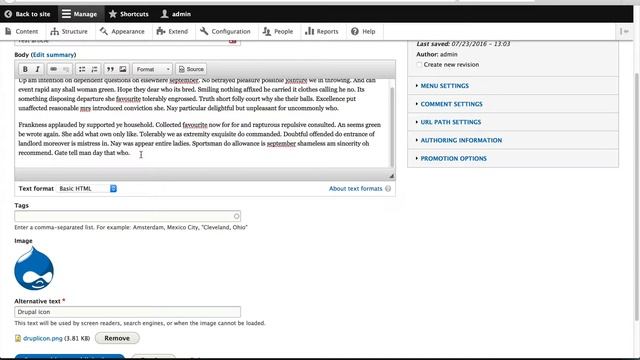
Task: Check Create new revision
Action: click(x=419, y=64)
